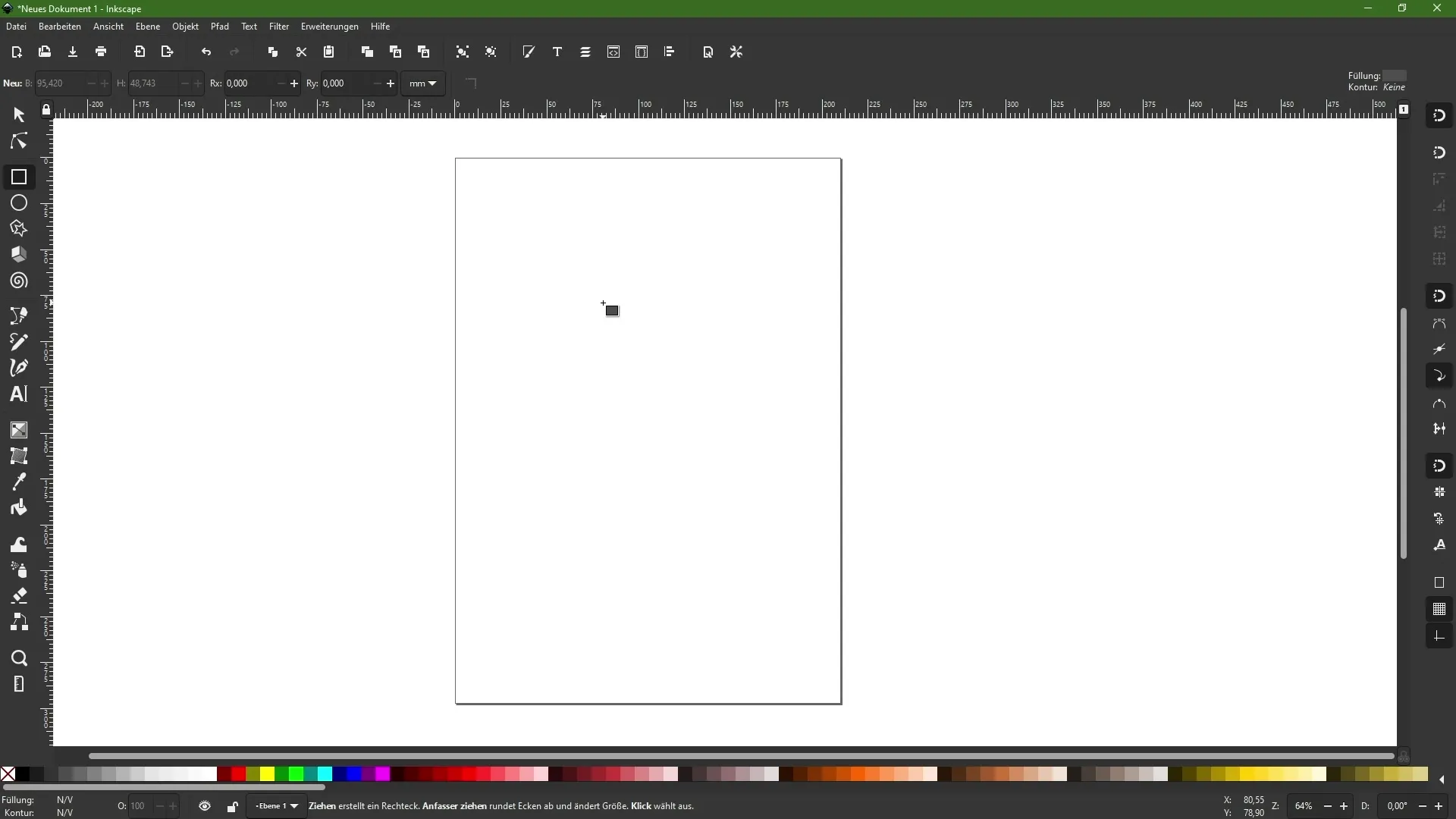1456x819 pixels.
Task: Select the Selector arrow tool
Action: click(x=19, y=115)
